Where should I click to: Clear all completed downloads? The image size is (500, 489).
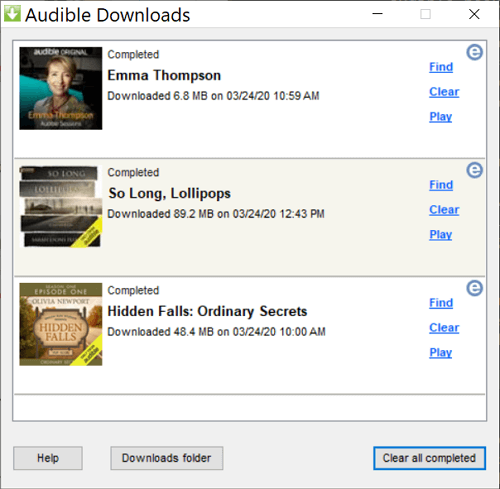click(429, 458)
